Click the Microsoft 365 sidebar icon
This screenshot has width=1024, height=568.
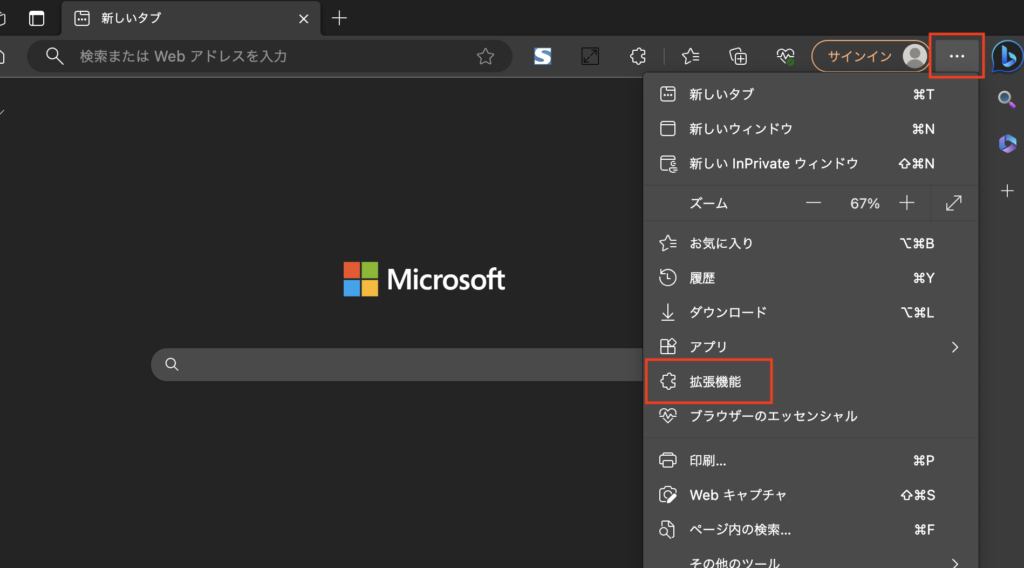coord(1006,145)
